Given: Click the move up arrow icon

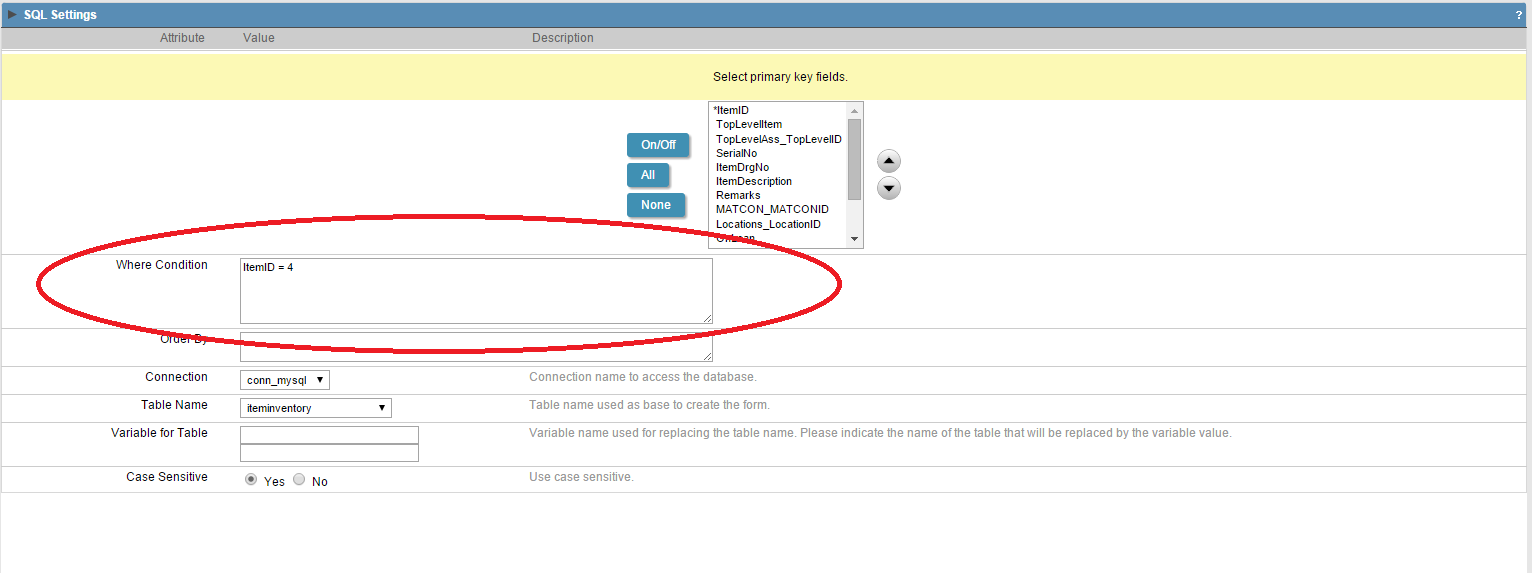Looking at the screenshot, I should pyautogui.click(x=889, y=161).
